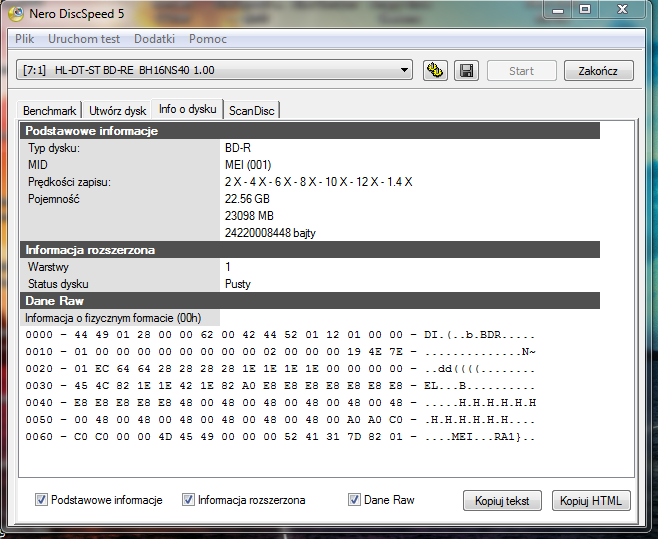Open the Uruchom test menu
Viewport: 658px width, 539px height.
click(84, 39)
